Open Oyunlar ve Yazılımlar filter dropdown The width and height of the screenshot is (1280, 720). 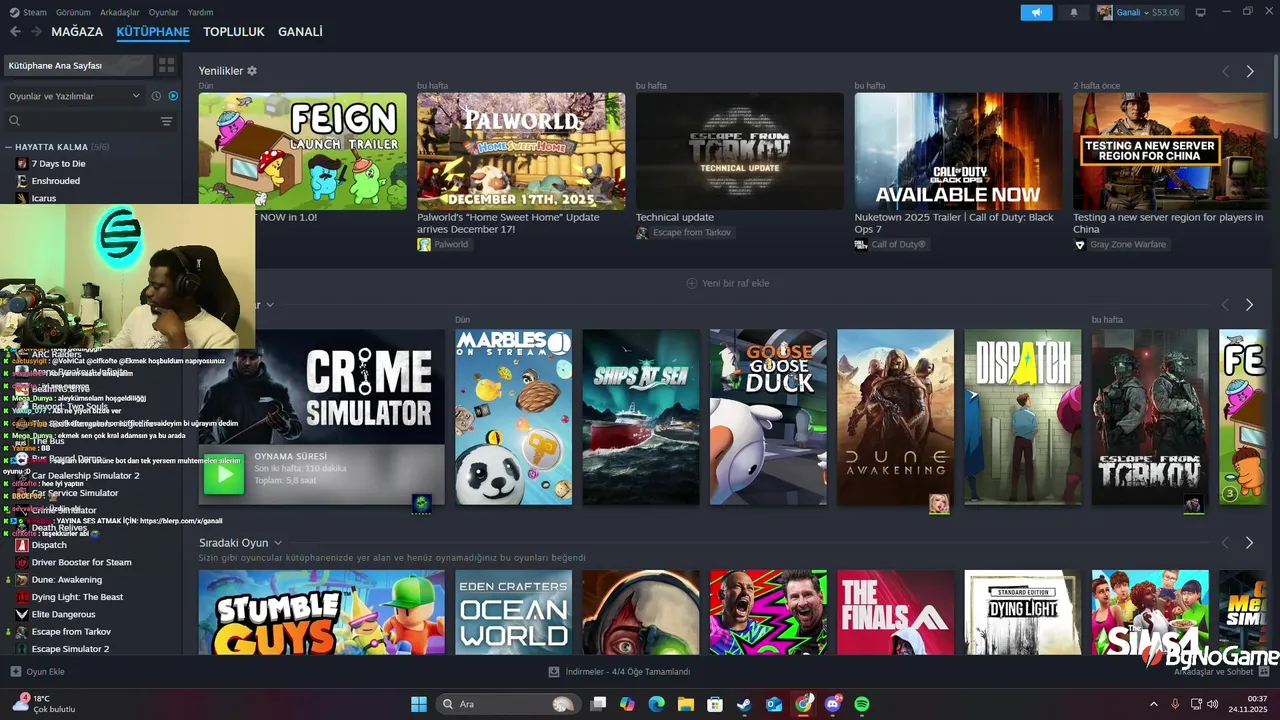(74, 96)
